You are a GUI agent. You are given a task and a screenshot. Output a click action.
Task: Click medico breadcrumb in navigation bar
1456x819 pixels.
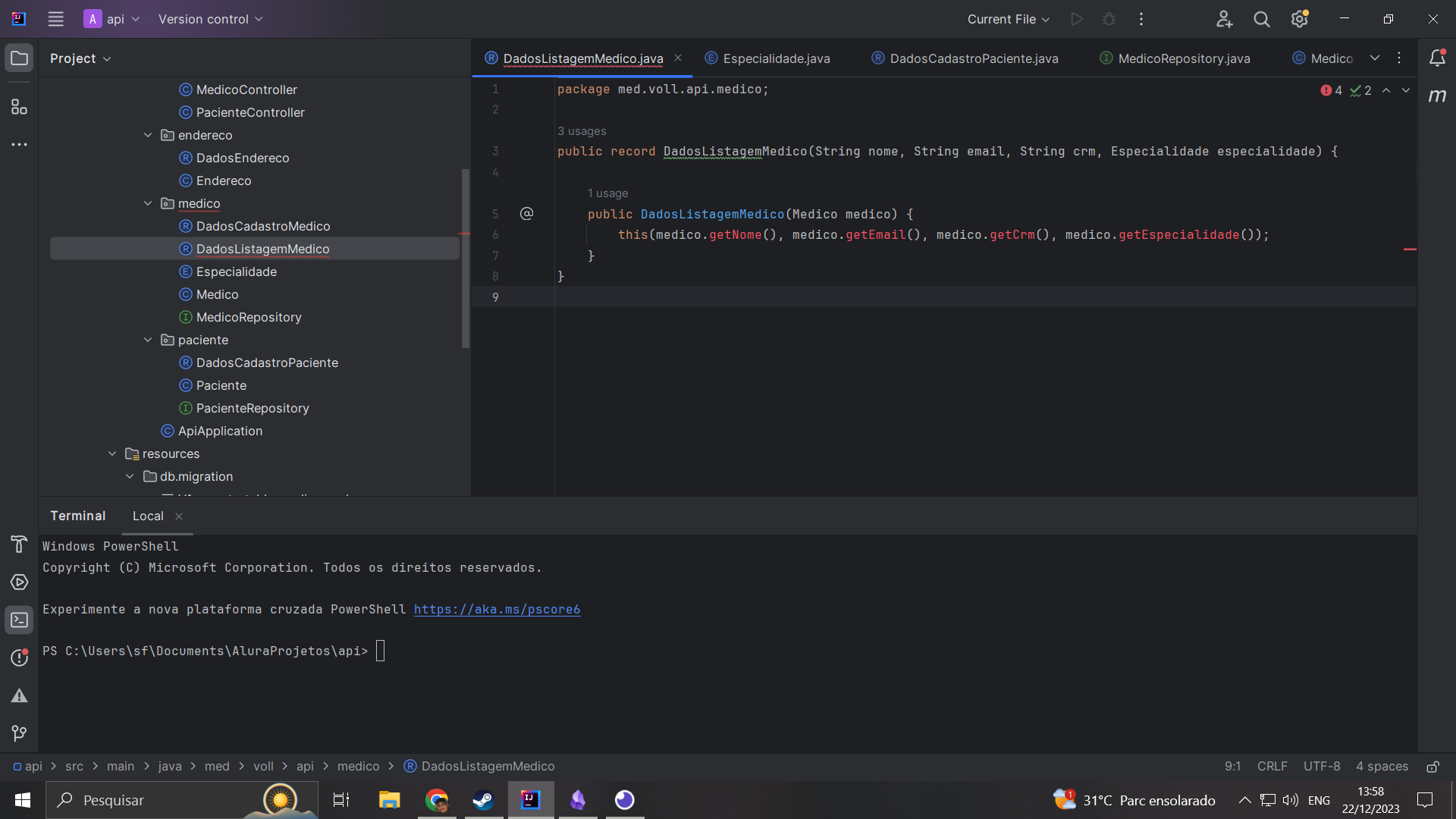[x=358, y=767]
